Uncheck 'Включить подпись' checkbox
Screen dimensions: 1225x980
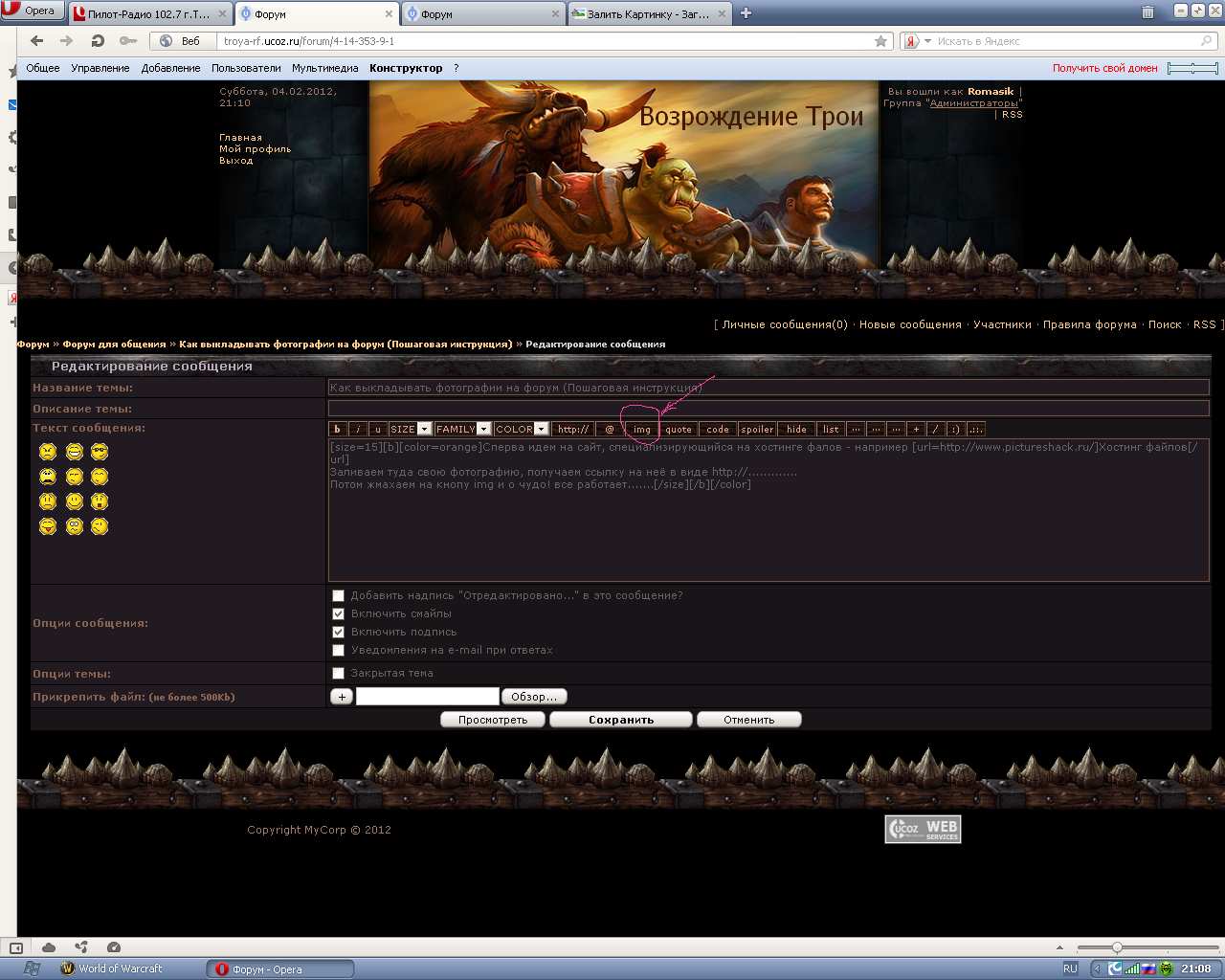click(338, 632)
